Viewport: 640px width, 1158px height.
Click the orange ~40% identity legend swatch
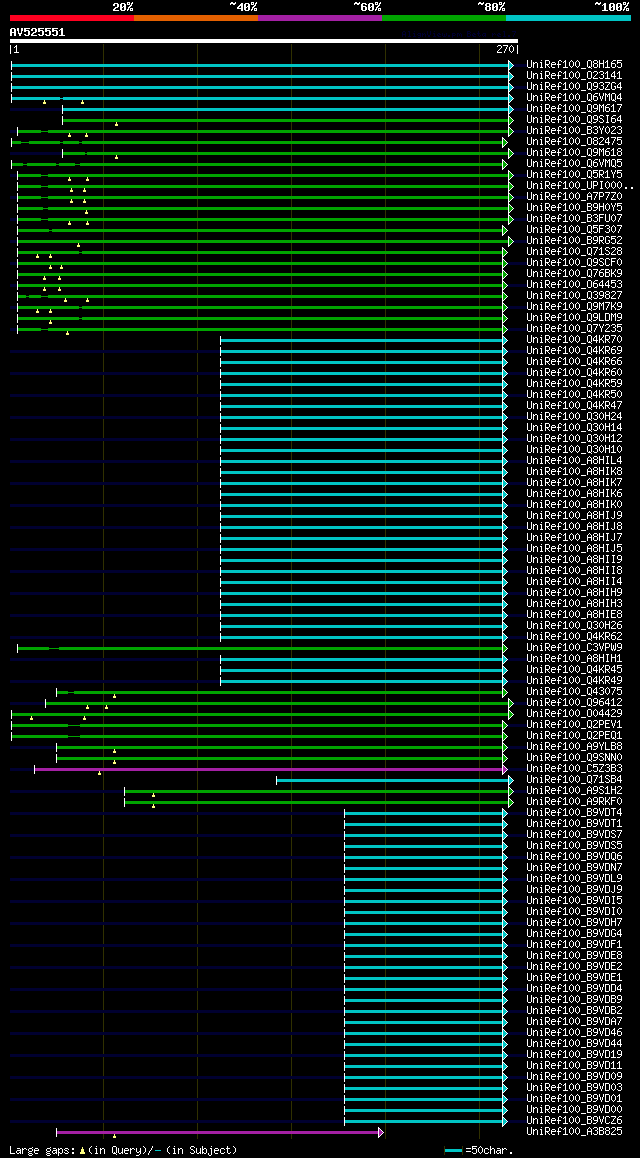[196, 17]
